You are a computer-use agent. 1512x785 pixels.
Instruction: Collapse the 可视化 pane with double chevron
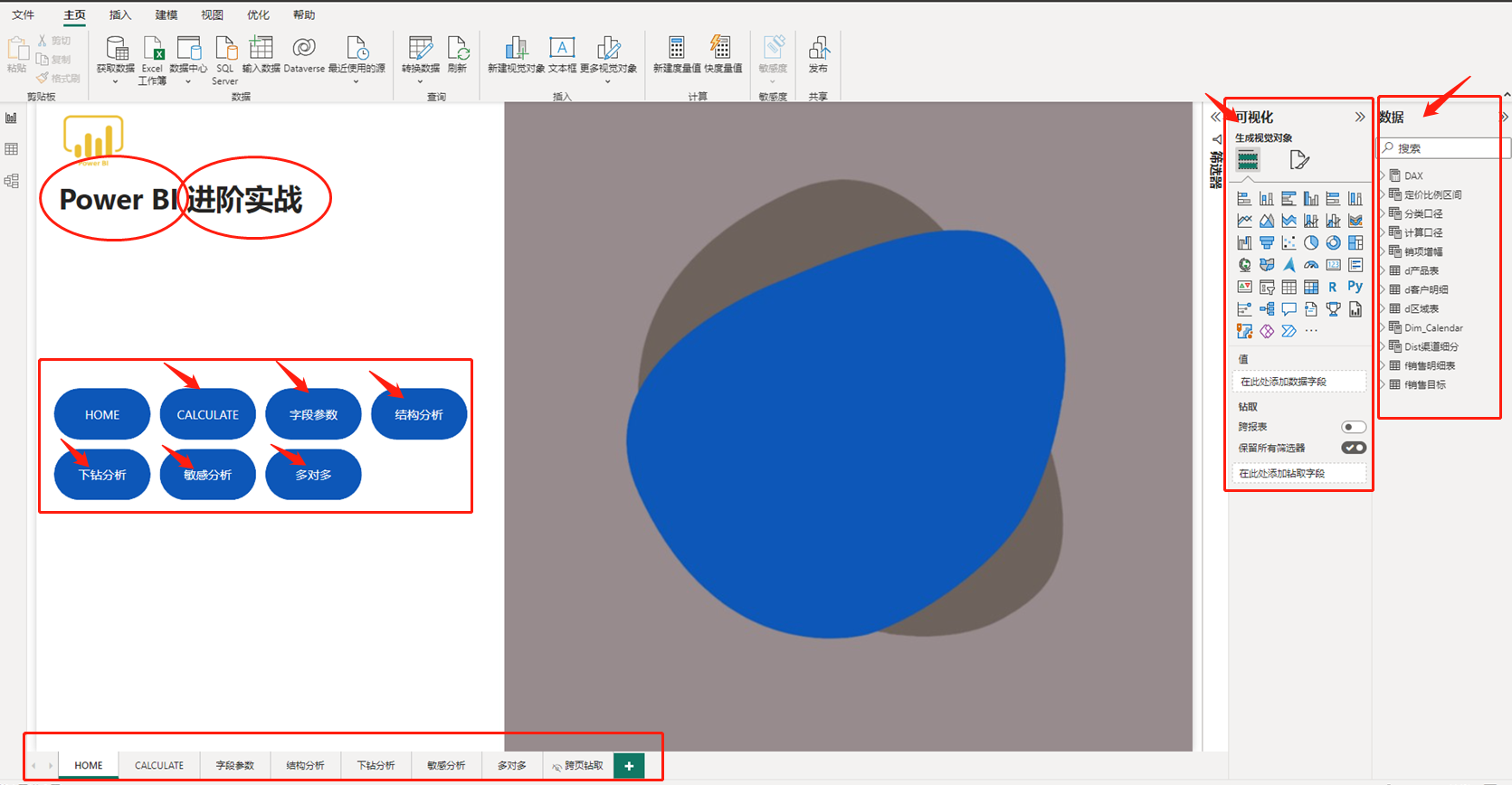pos(1360,117)
